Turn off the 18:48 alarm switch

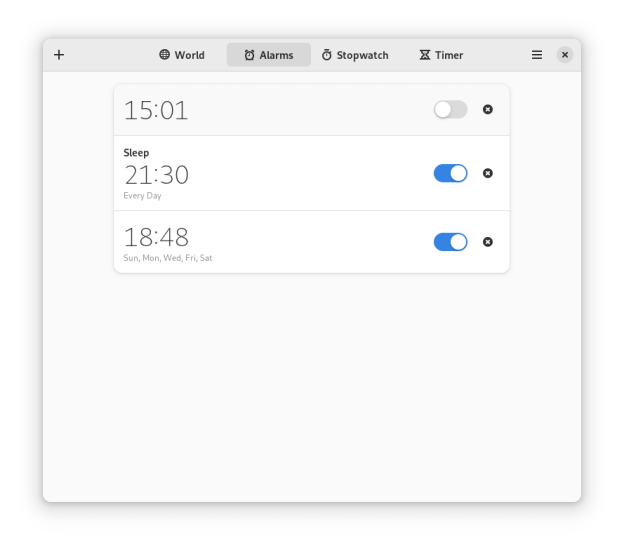(450, 242)
